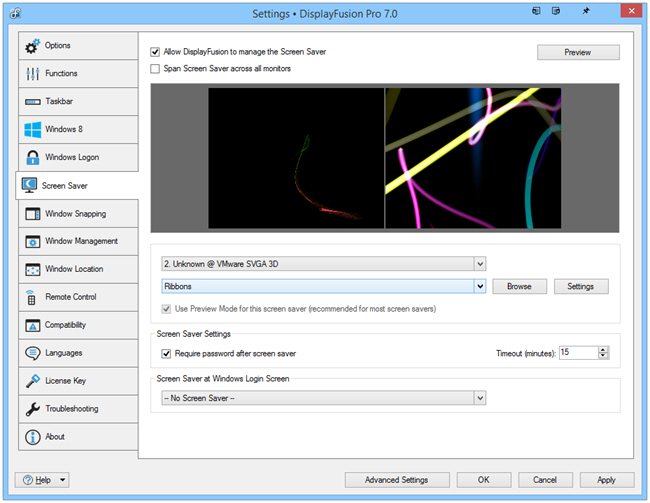Open the Windows Login Screen saver dropdown

(x=480, y=399)
